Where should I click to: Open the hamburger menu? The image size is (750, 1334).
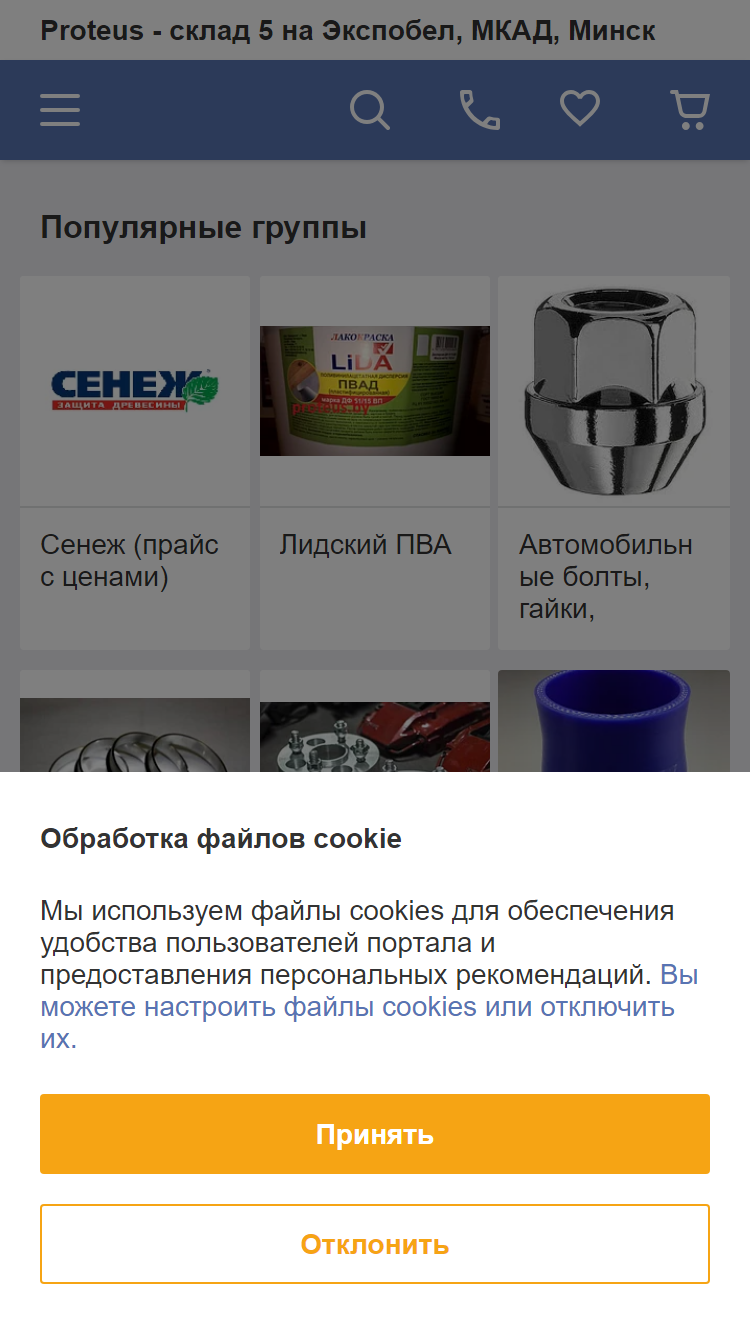pos(60,110)
